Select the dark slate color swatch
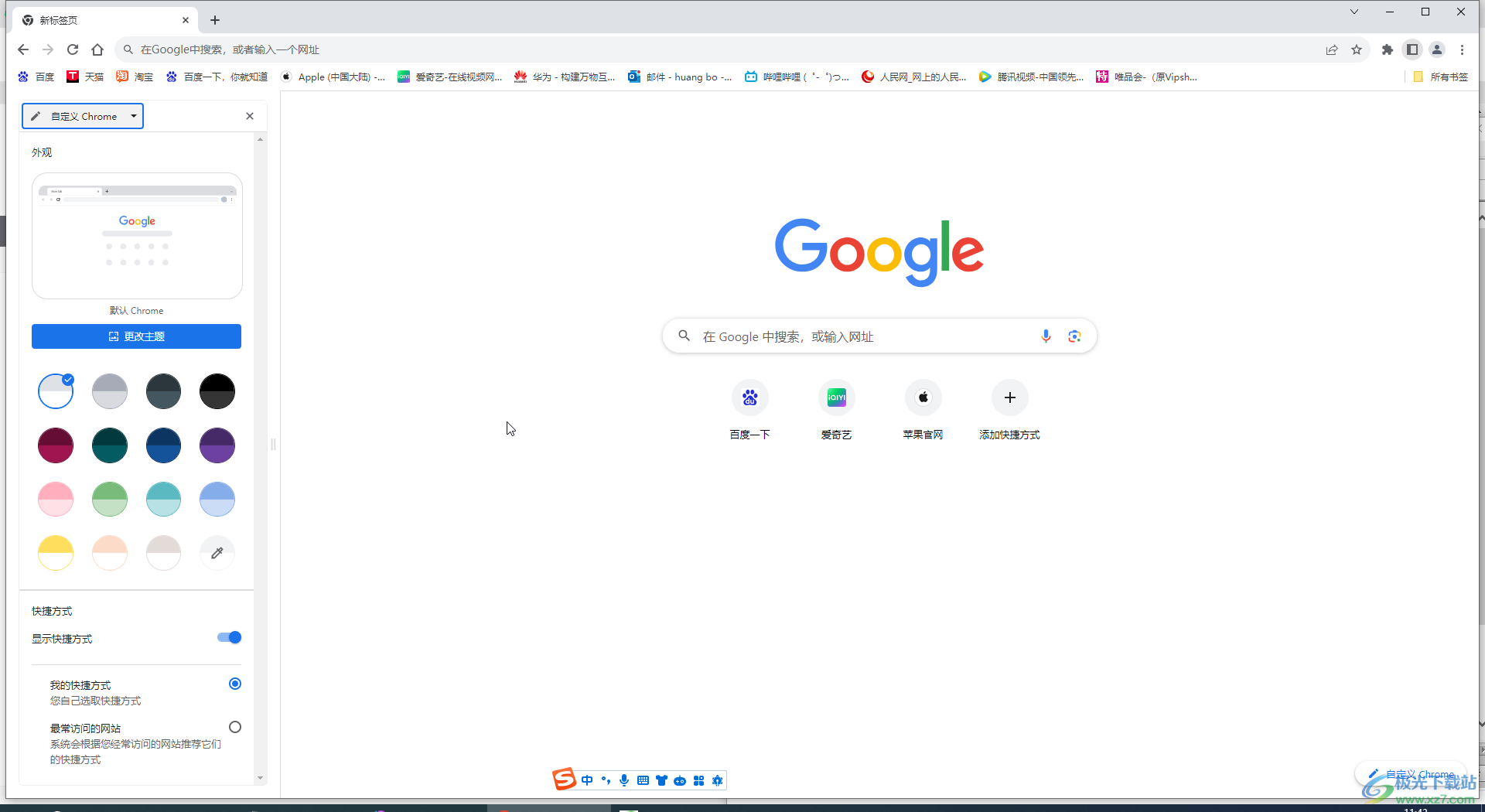 point(163,391)
